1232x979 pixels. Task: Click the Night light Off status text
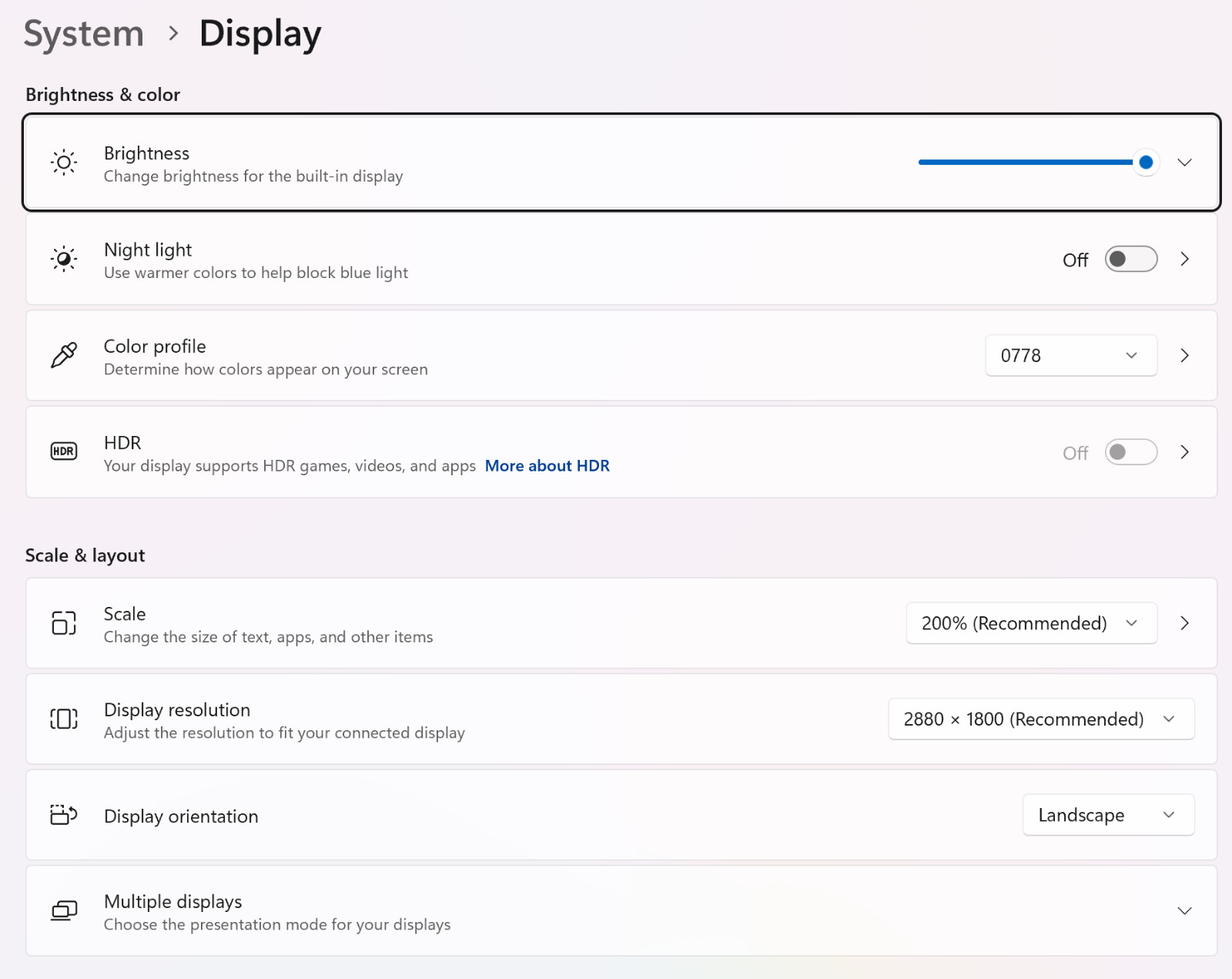pos(1075,260)
